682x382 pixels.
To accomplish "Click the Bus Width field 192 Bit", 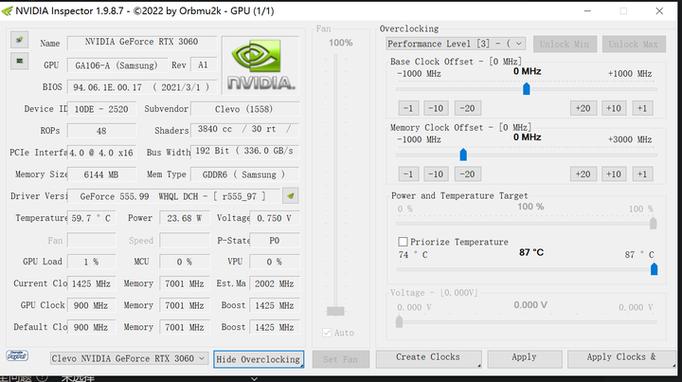I will (x=244, y=151).
